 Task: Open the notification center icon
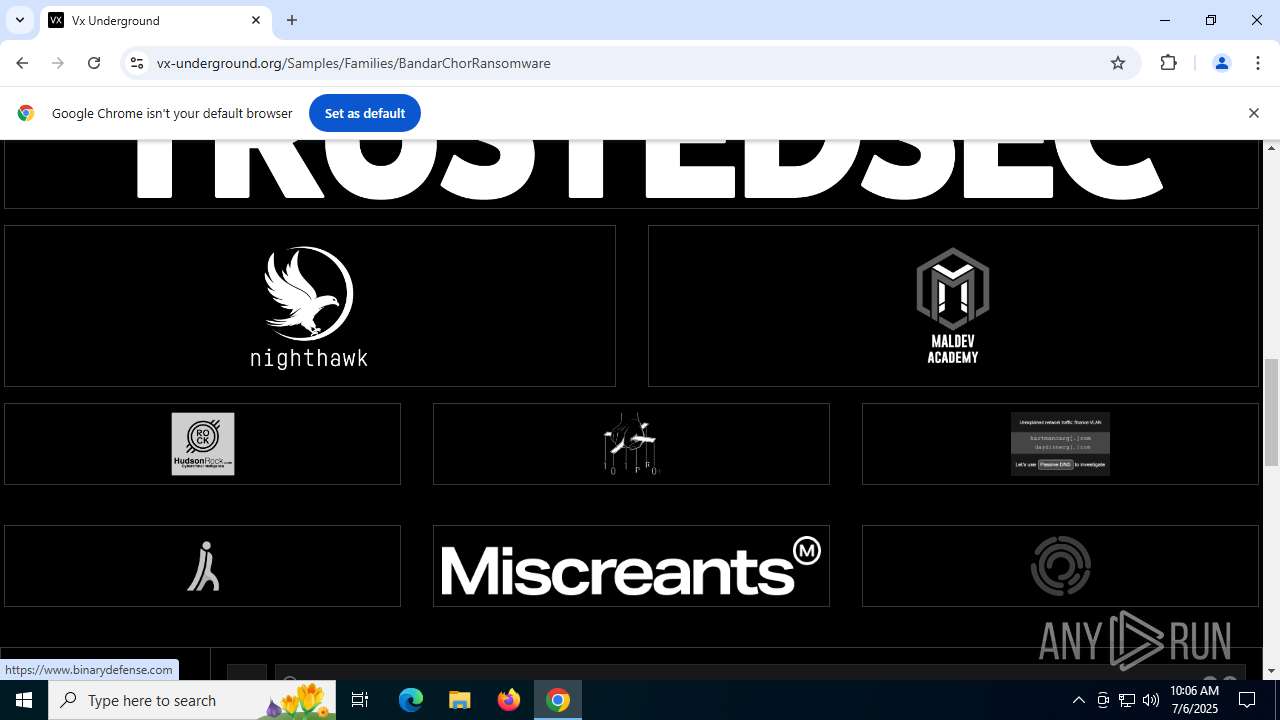1248,700
